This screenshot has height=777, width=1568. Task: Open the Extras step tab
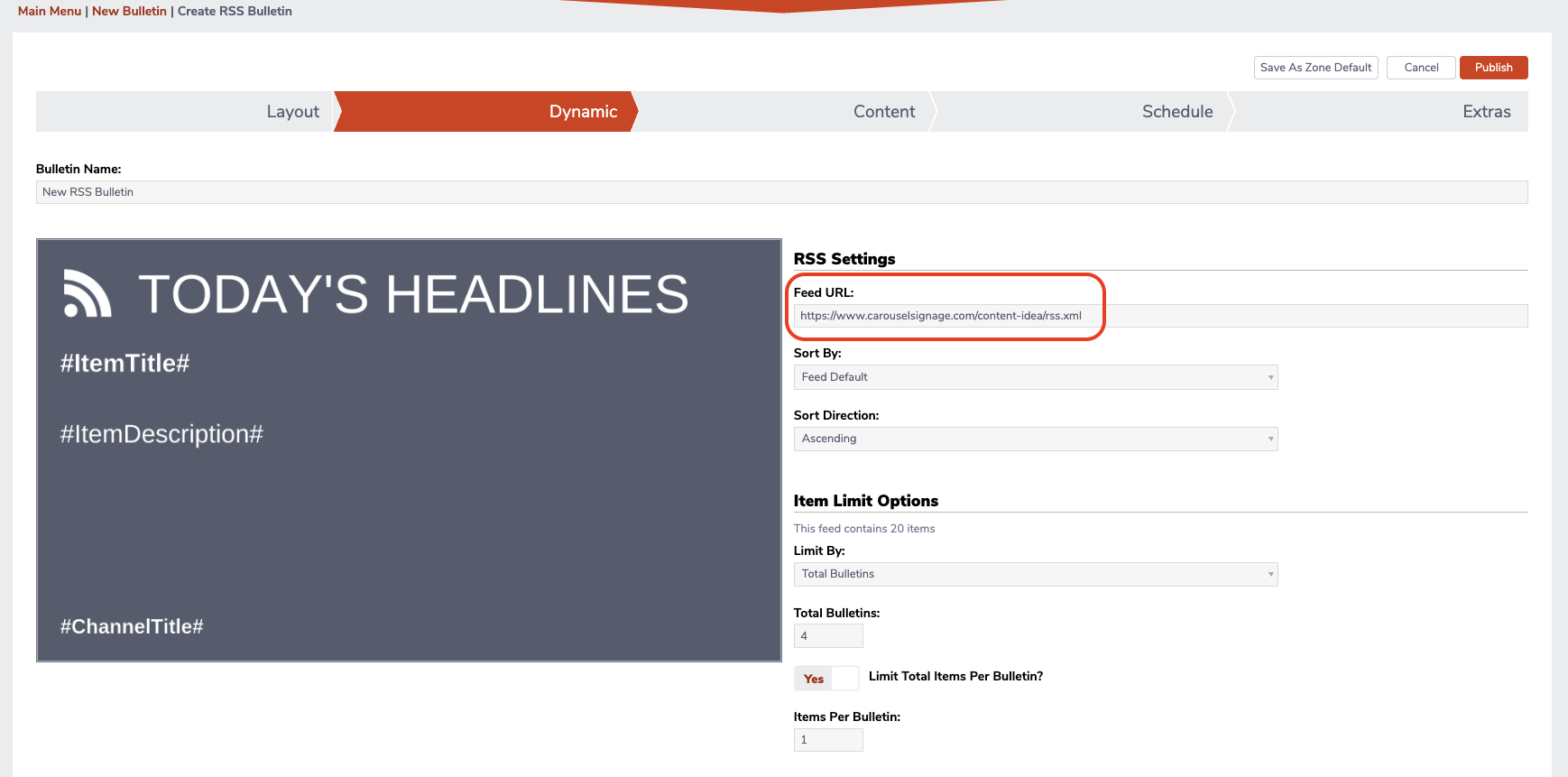pyautogui.click(x=1380, y=112)
